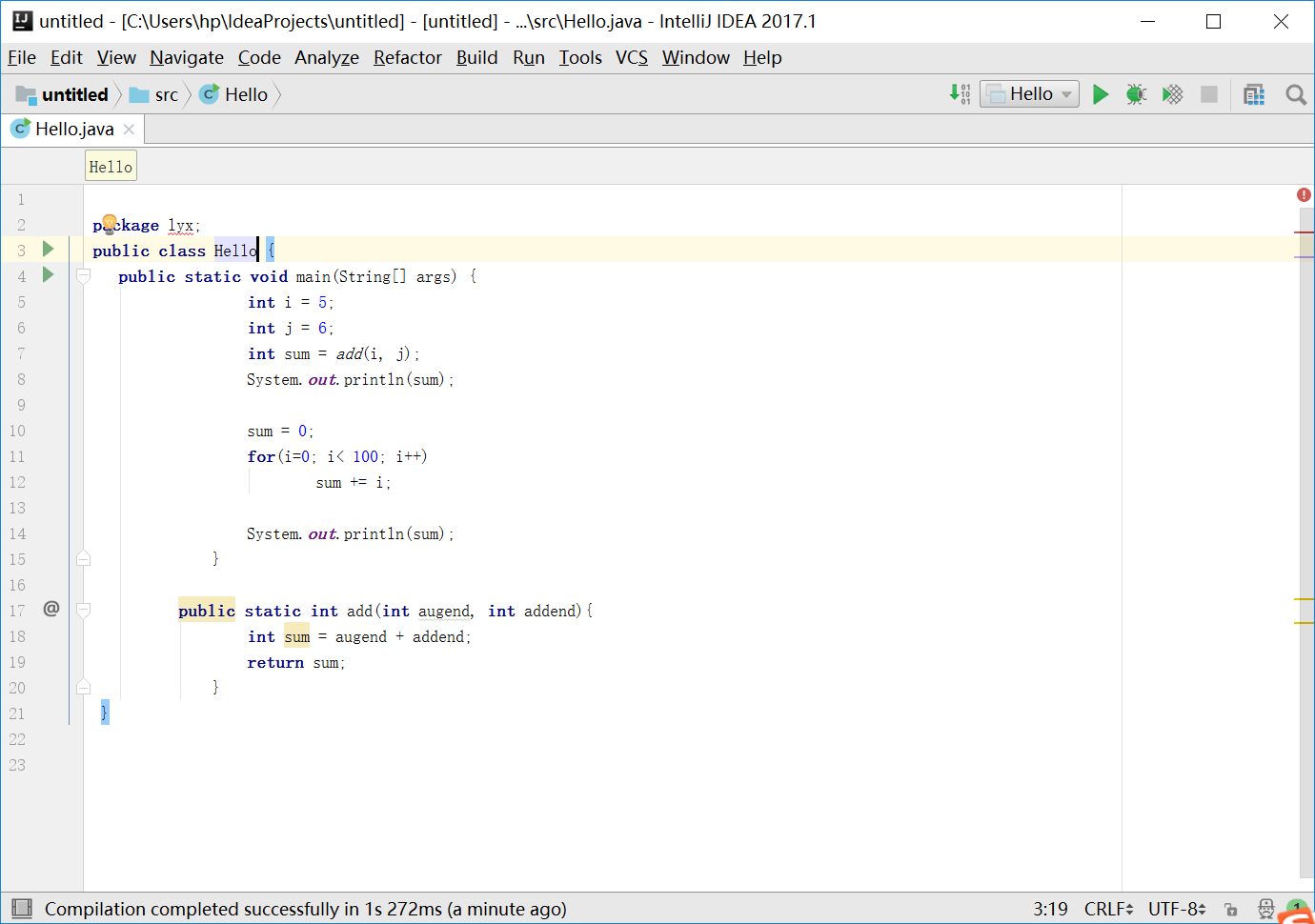Open the File menu

(22, 57)
